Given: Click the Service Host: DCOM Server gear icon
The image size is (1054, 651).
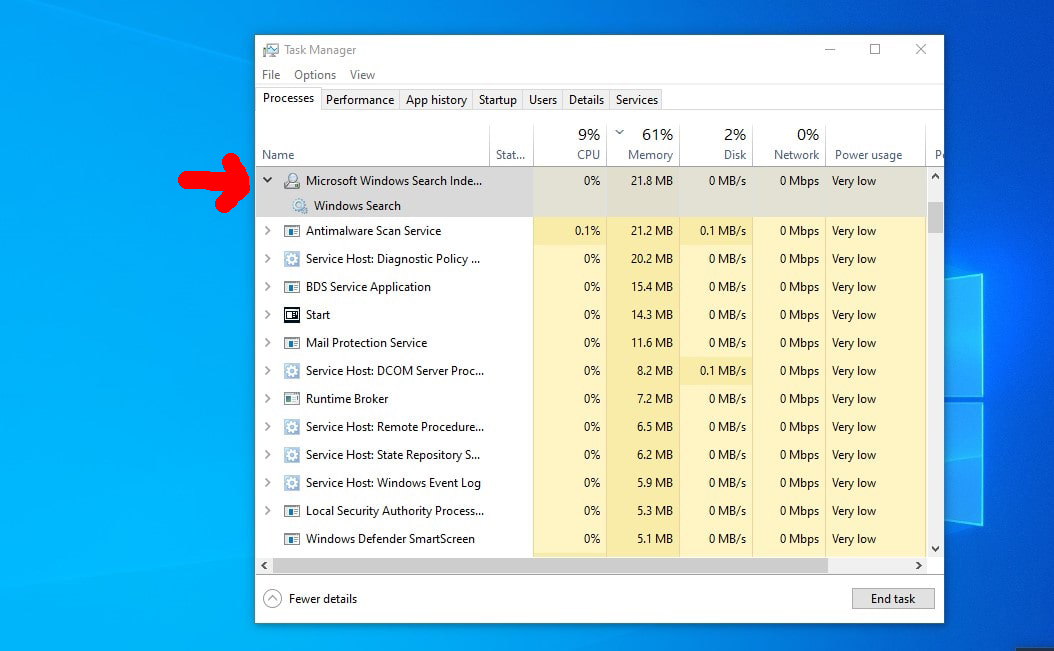Looking at the screenshot, I should pos(292,371).
